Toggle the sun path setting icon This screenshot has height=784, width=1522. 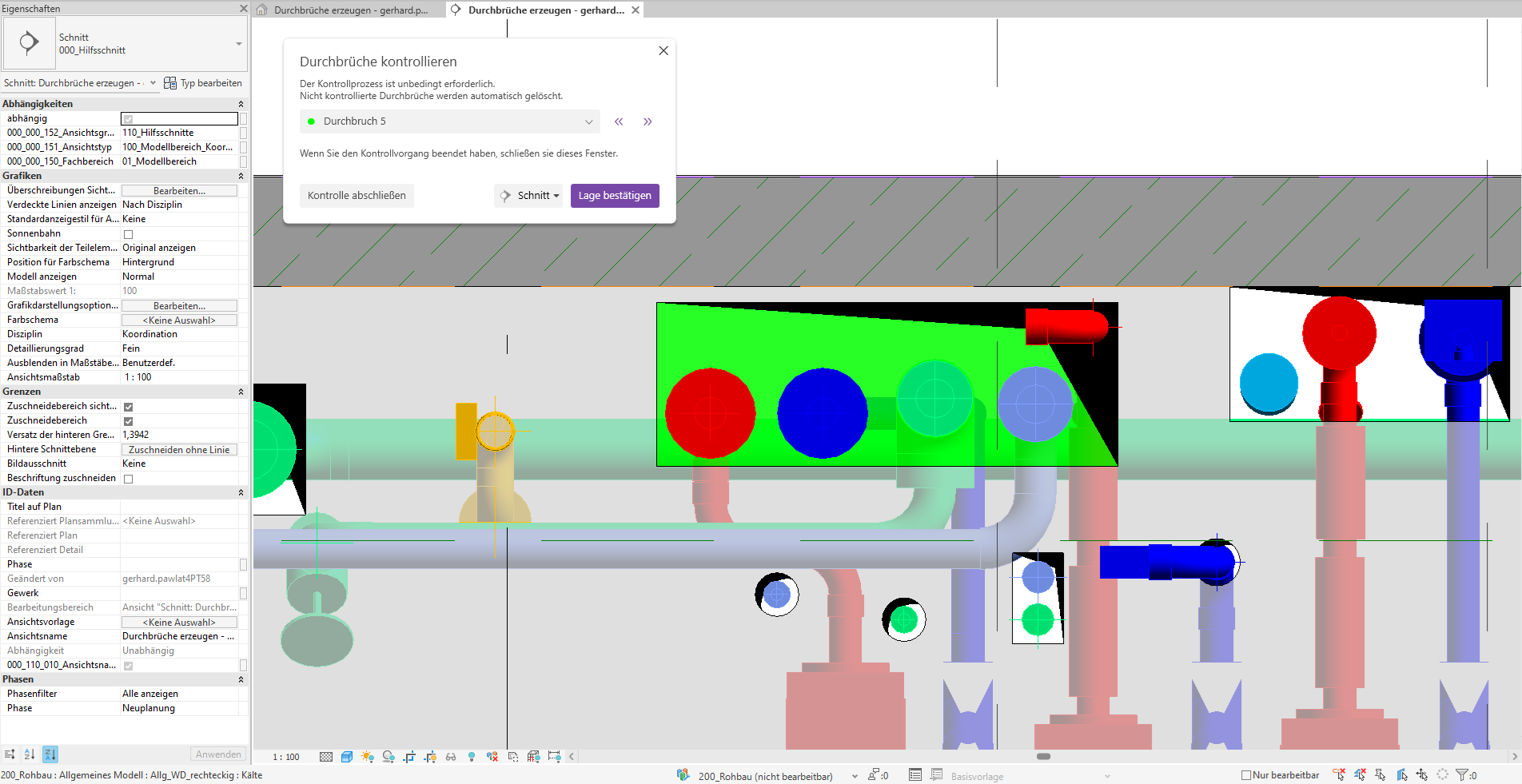tap(368, 756)
